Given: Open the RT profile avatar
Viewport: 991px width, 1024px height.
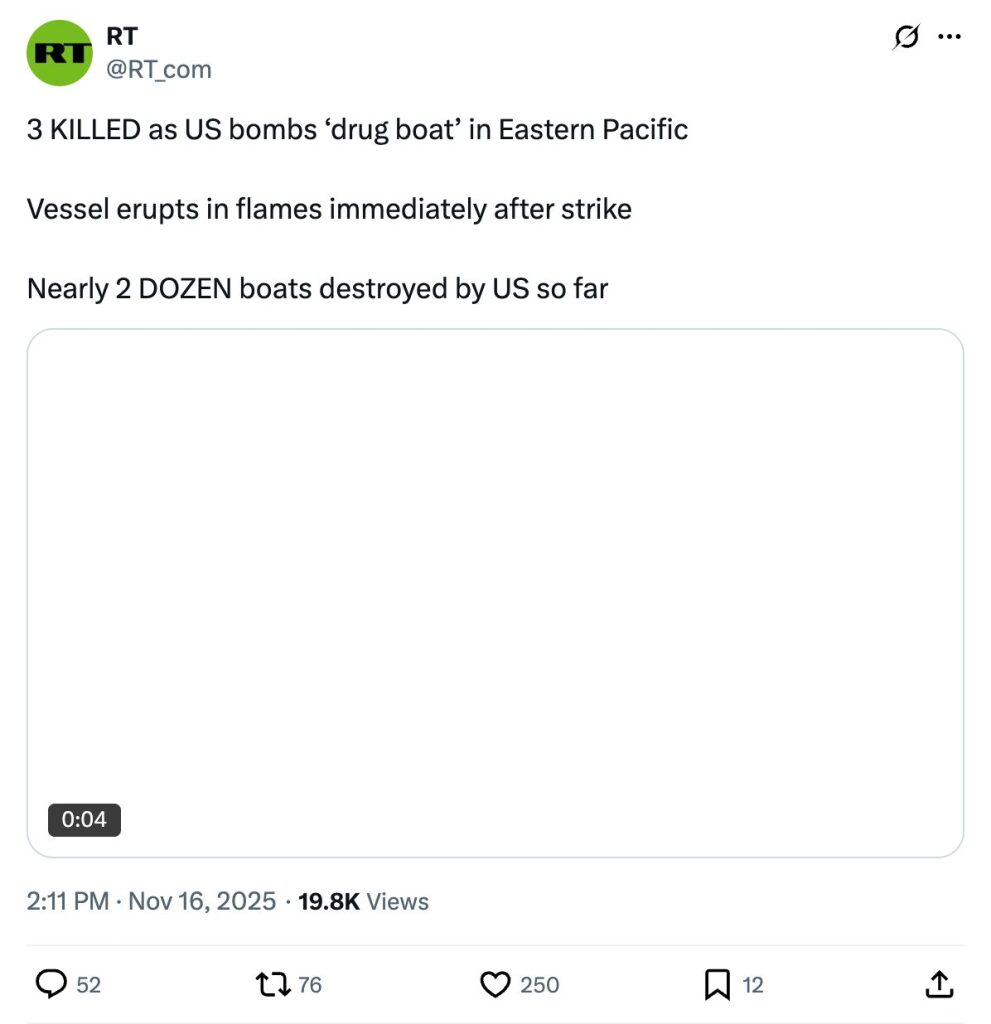Looking at the screenshot, I should click(59, 53).
